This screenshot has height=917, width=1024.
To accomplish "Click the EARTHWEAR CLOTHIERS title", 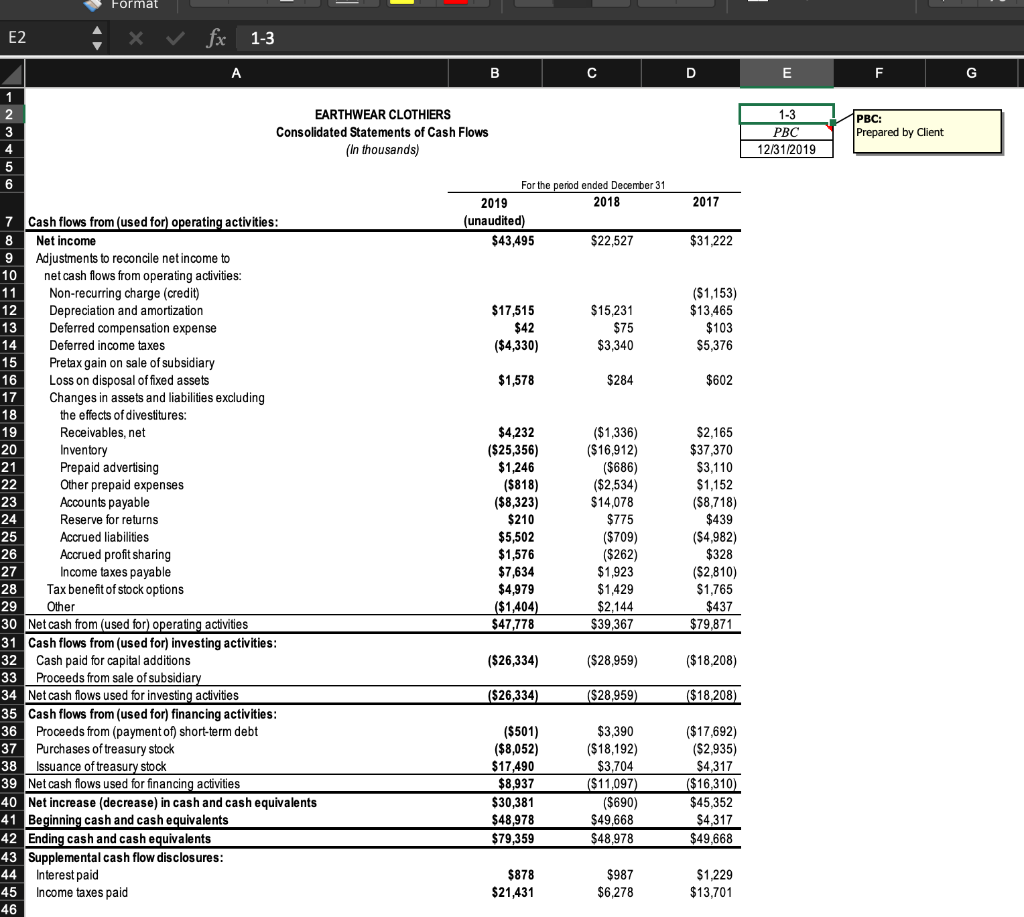I will (383, 114).
